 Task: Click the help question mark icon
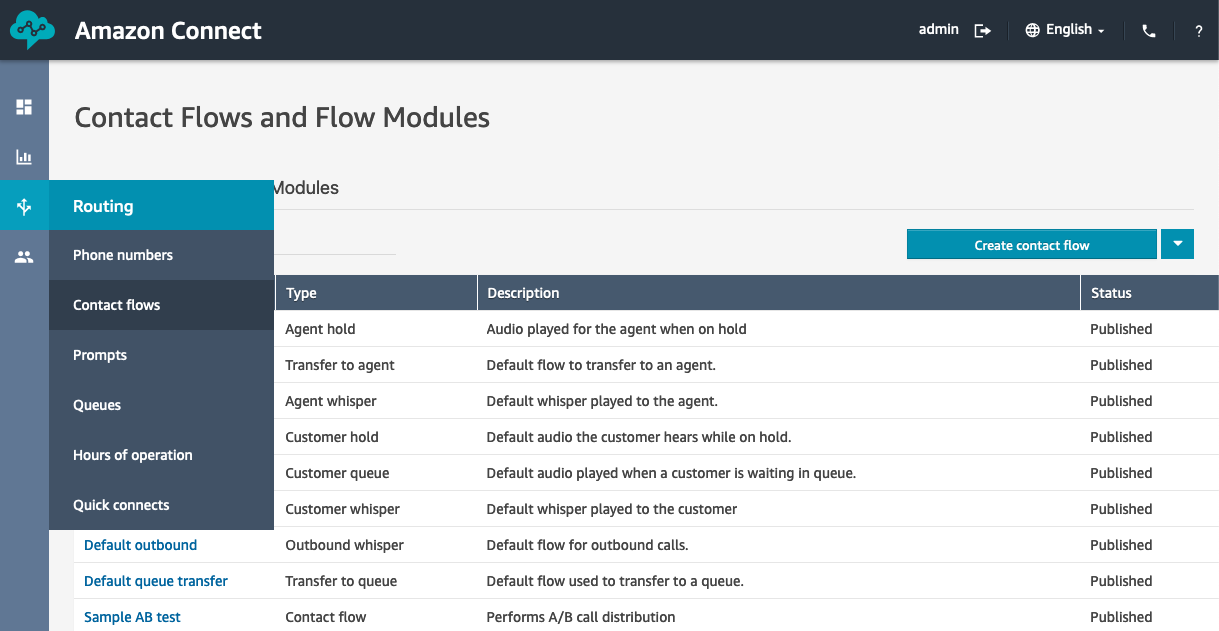tap(1199, 31)
